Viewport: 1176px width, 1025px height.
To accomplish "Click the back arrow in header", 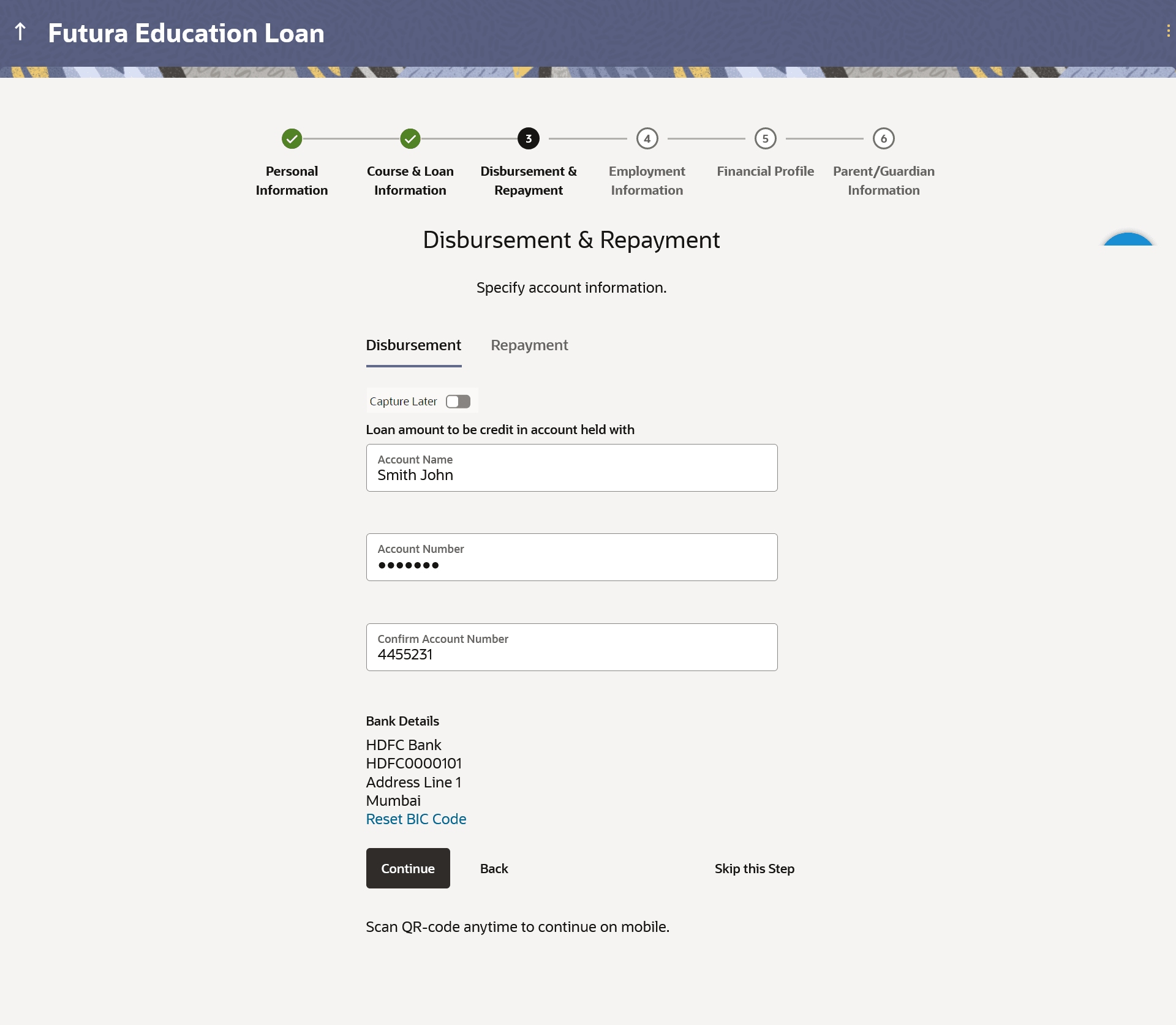I will click(20, 32).
